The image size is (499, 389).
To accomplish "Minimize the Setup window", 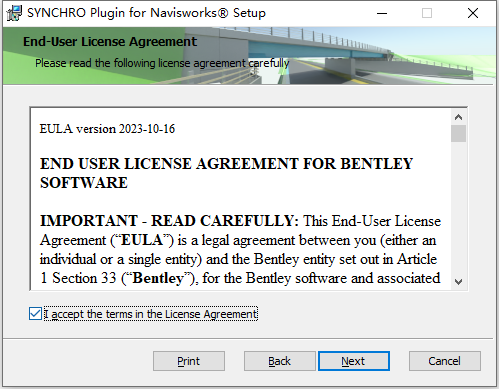I will pos(382,13).
